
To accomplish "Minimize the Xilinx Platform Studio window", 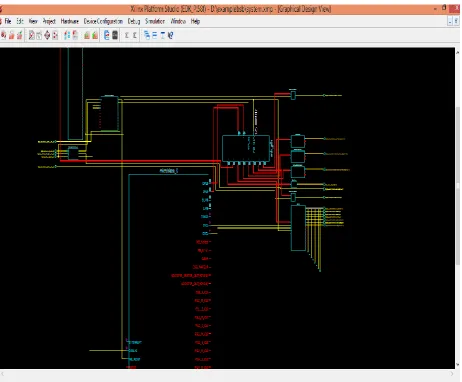I will (x=436, y=8).
